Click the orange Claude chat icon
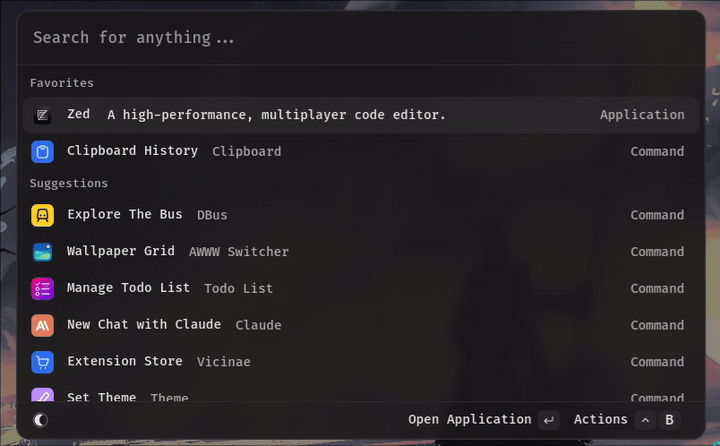The image size is (720, 446). point(42,325)
